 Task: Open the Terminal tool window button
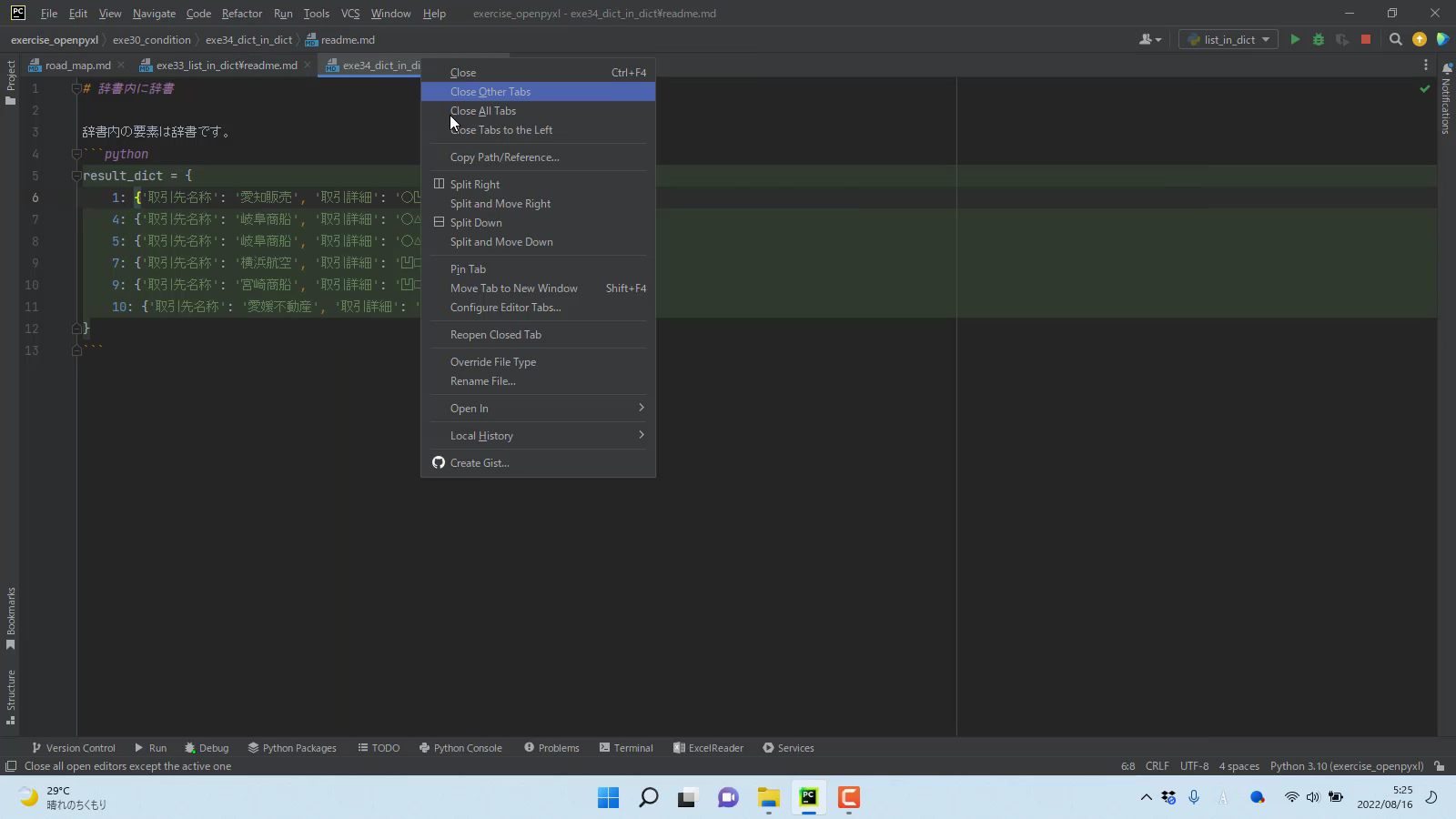click(626, 748)
